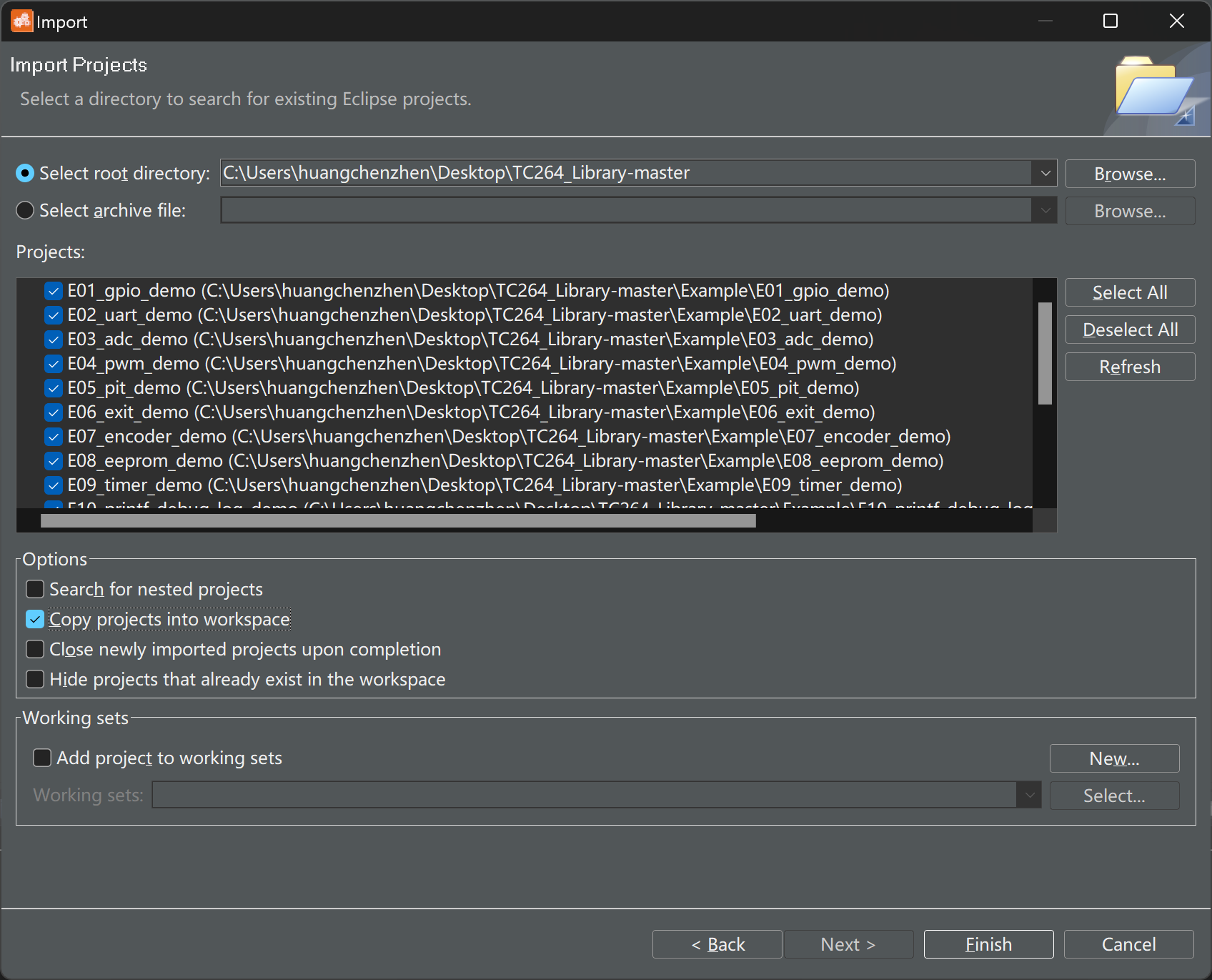The height and width of the screenshot is (980, 1212).
Task: Select the E05_pit_demo project row text
Action: [463, 388]
